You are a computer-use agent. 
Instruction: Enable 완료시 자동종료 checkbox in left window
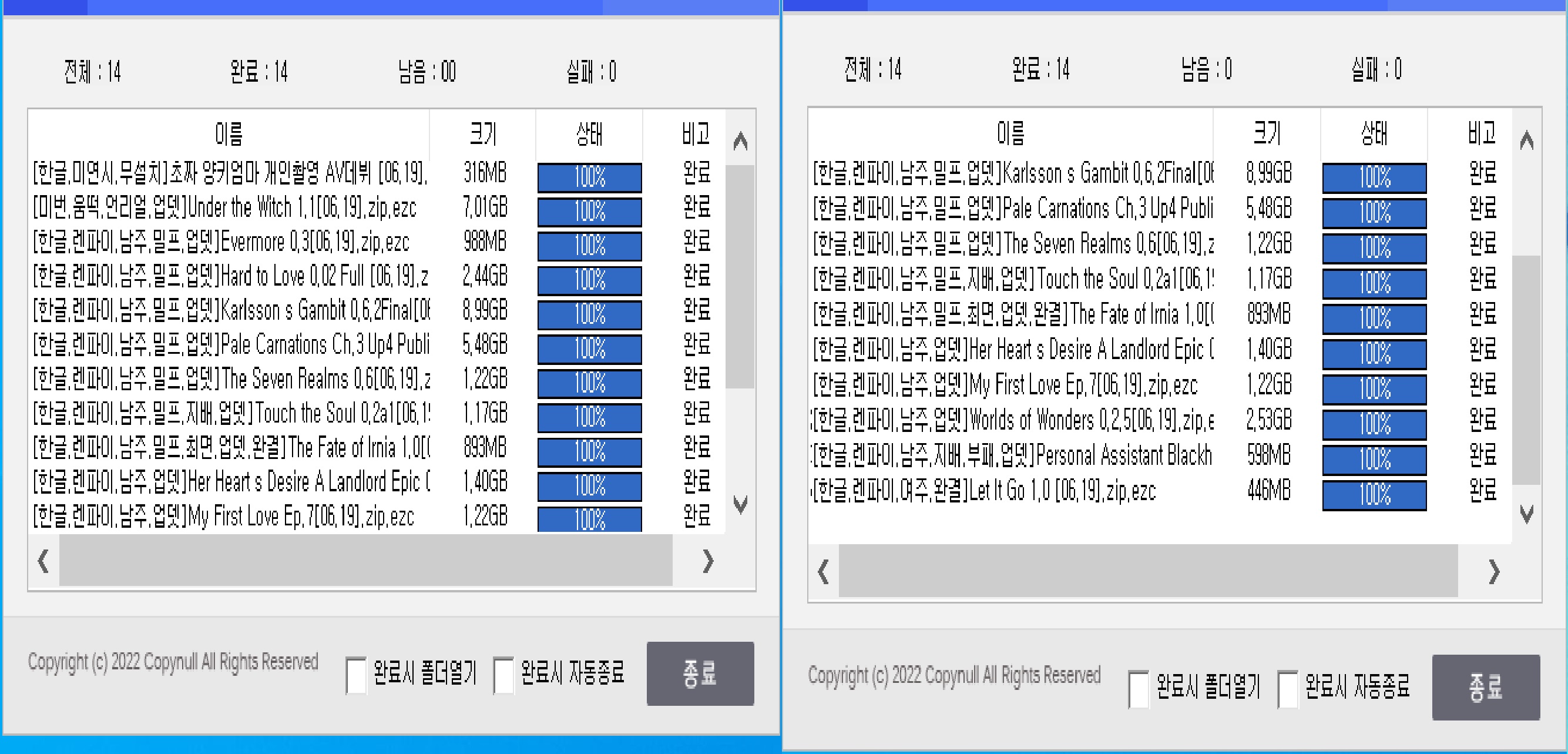coord(503,675)
